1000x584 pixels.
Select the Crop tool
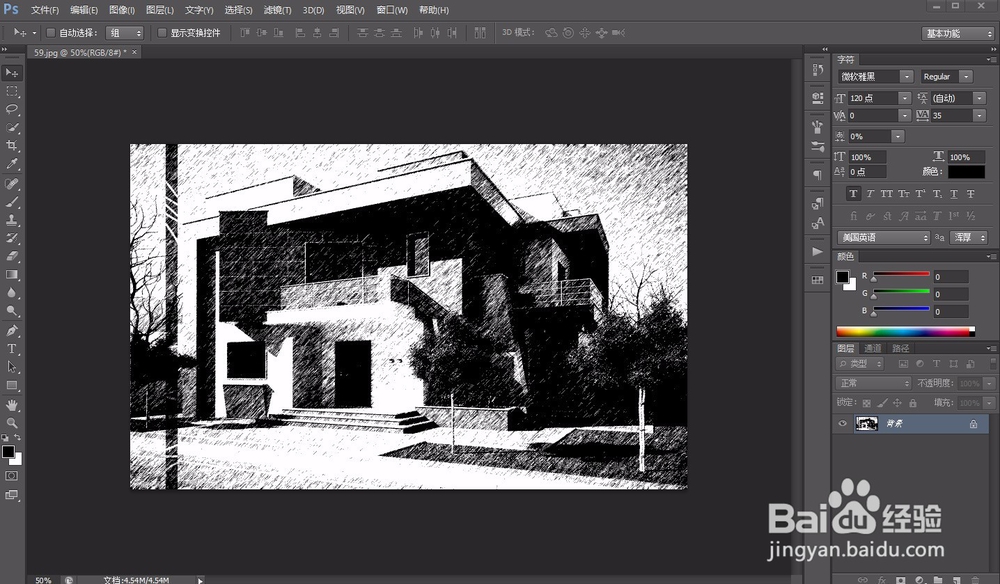(x=11, y=145)
